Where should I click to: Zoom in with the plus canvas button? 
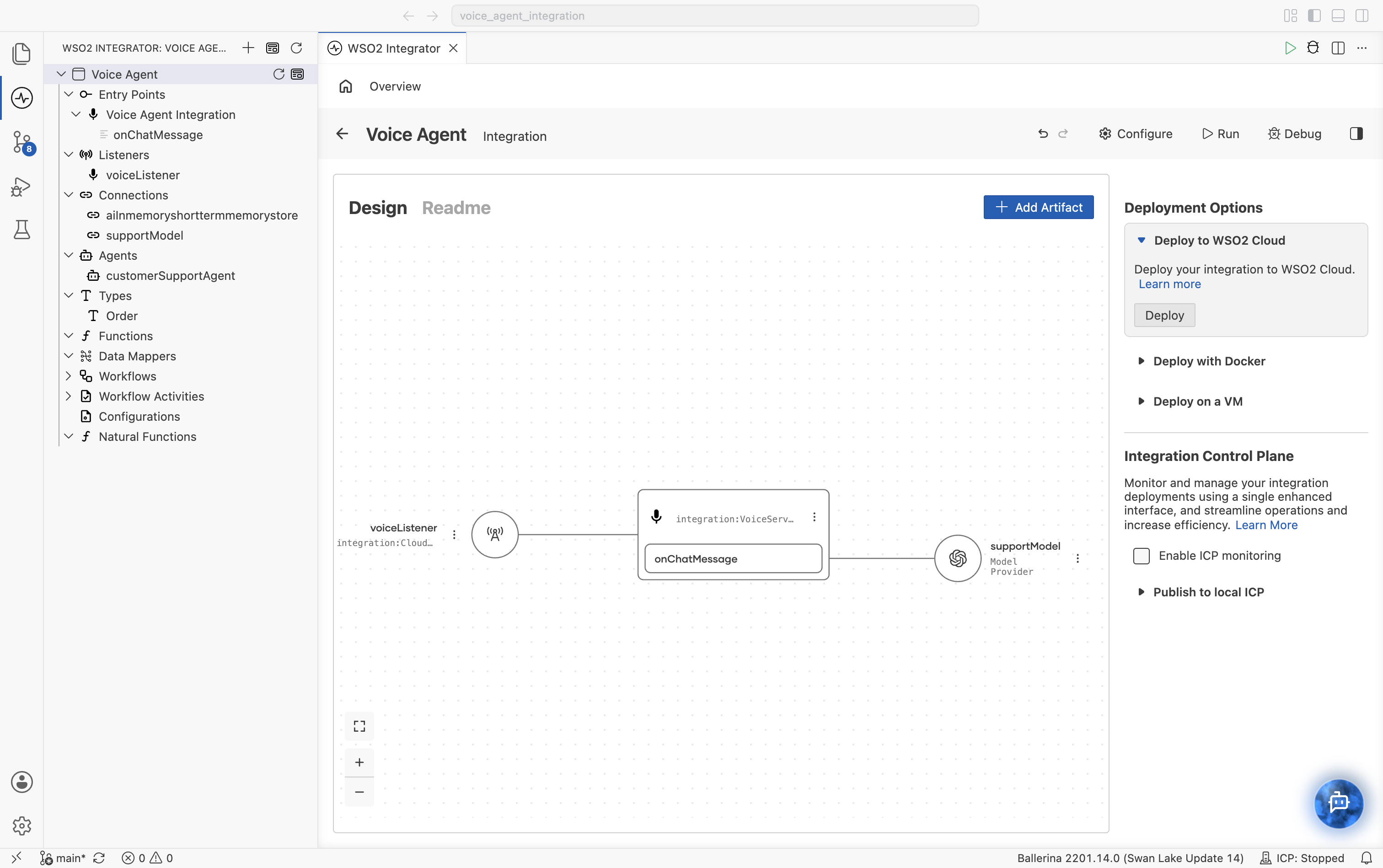click(359, 762)
